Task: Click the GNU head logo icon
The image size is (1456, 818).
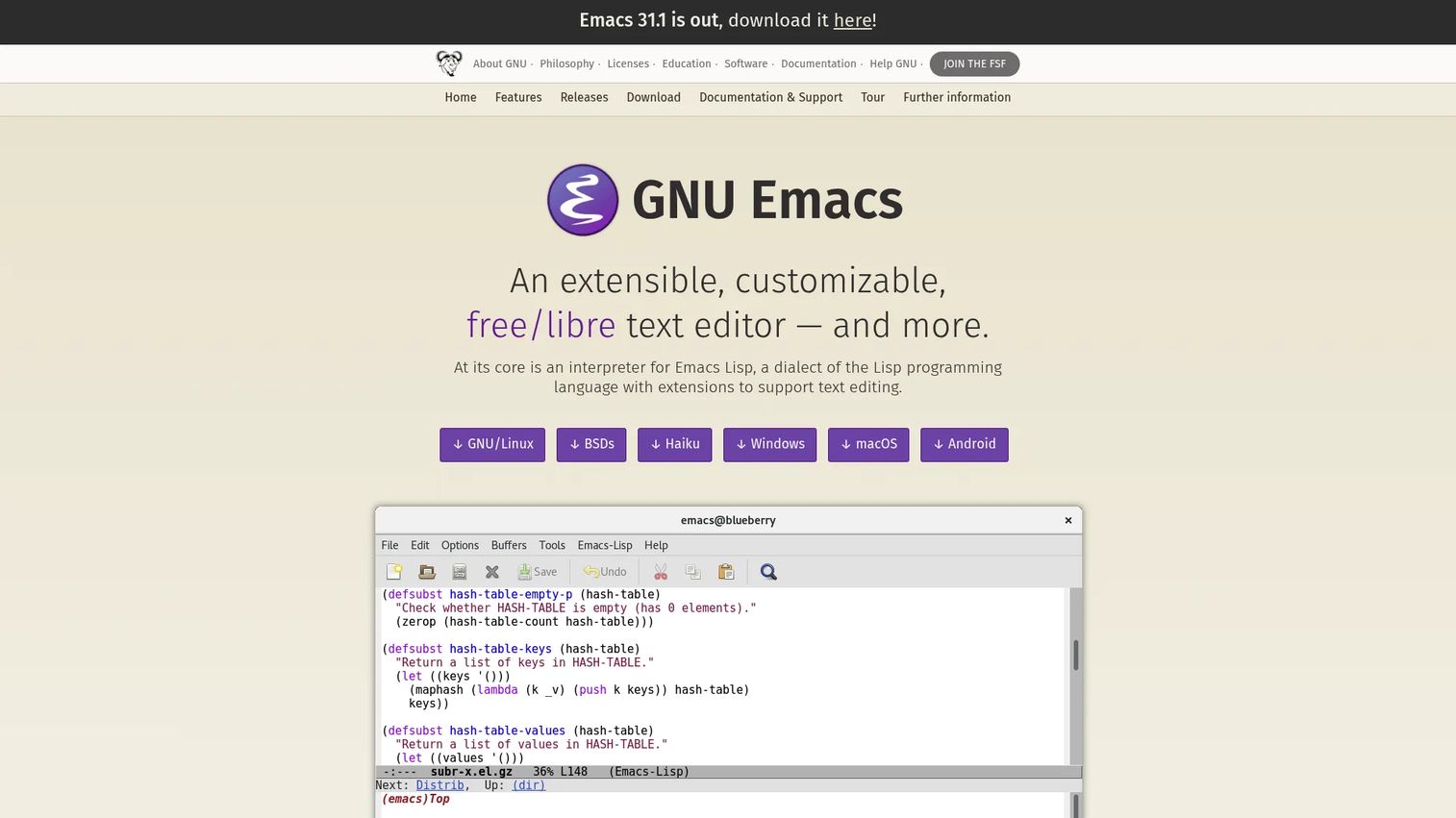Action: point(449,63)
